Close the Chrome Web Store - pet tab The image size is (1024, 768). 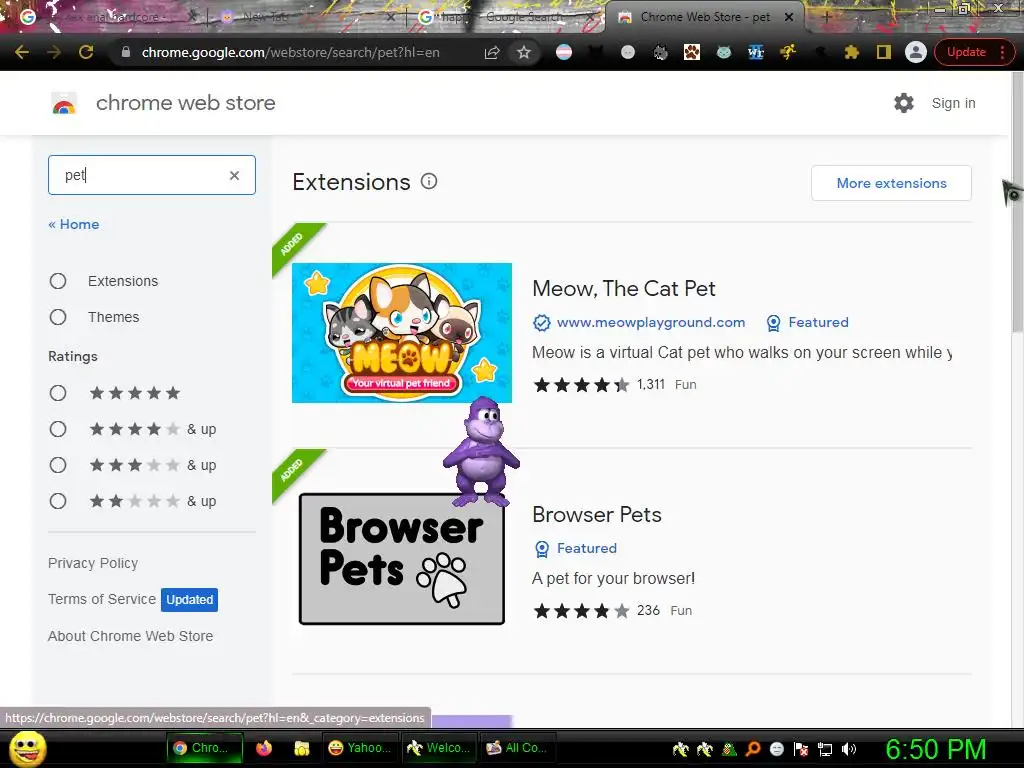(789, 18)
